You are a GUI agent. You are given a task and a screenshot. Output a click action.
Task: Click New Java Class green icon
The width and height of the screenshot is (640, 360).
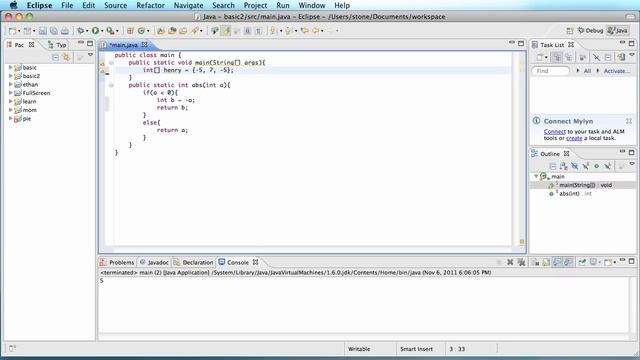(141, 31)
